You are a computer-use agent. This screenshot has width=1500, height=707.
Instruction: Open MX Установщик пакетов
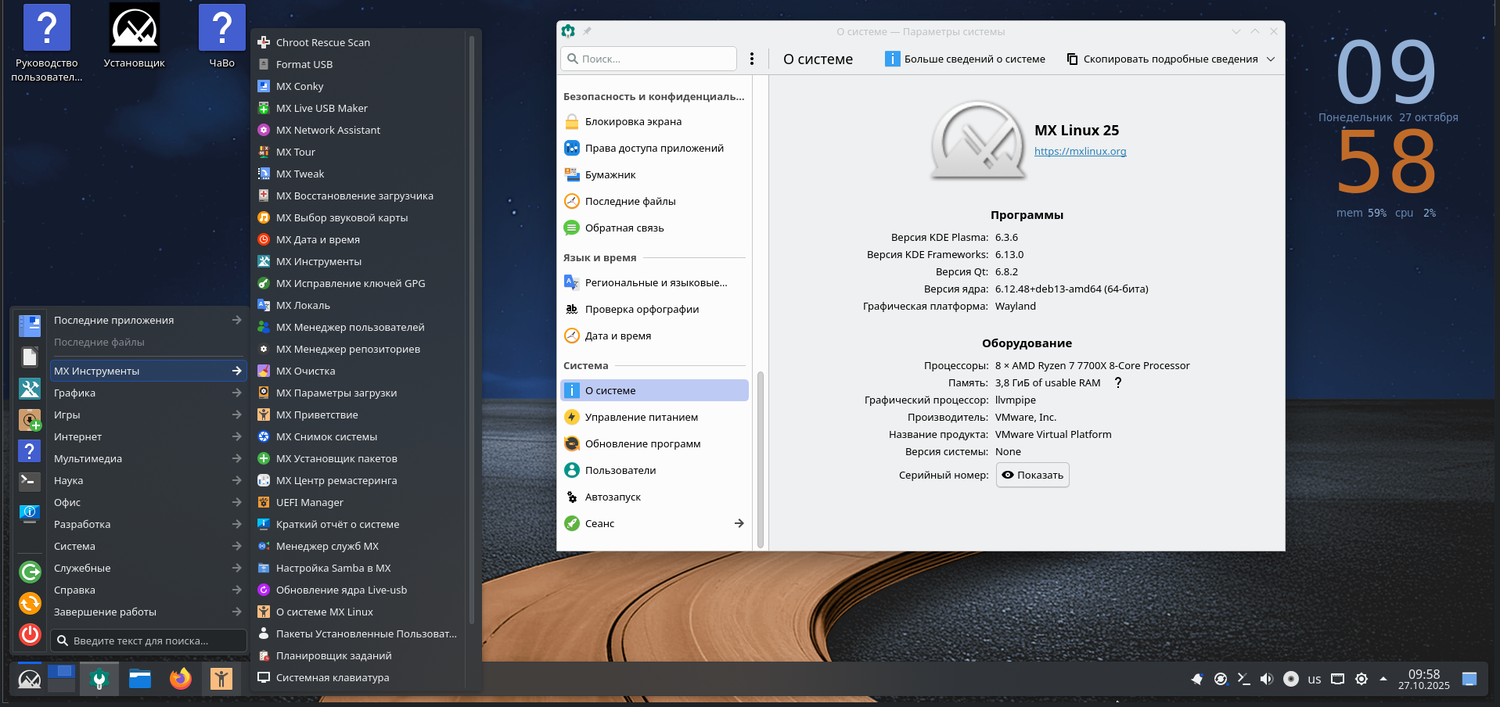click(x=359, y=459)
